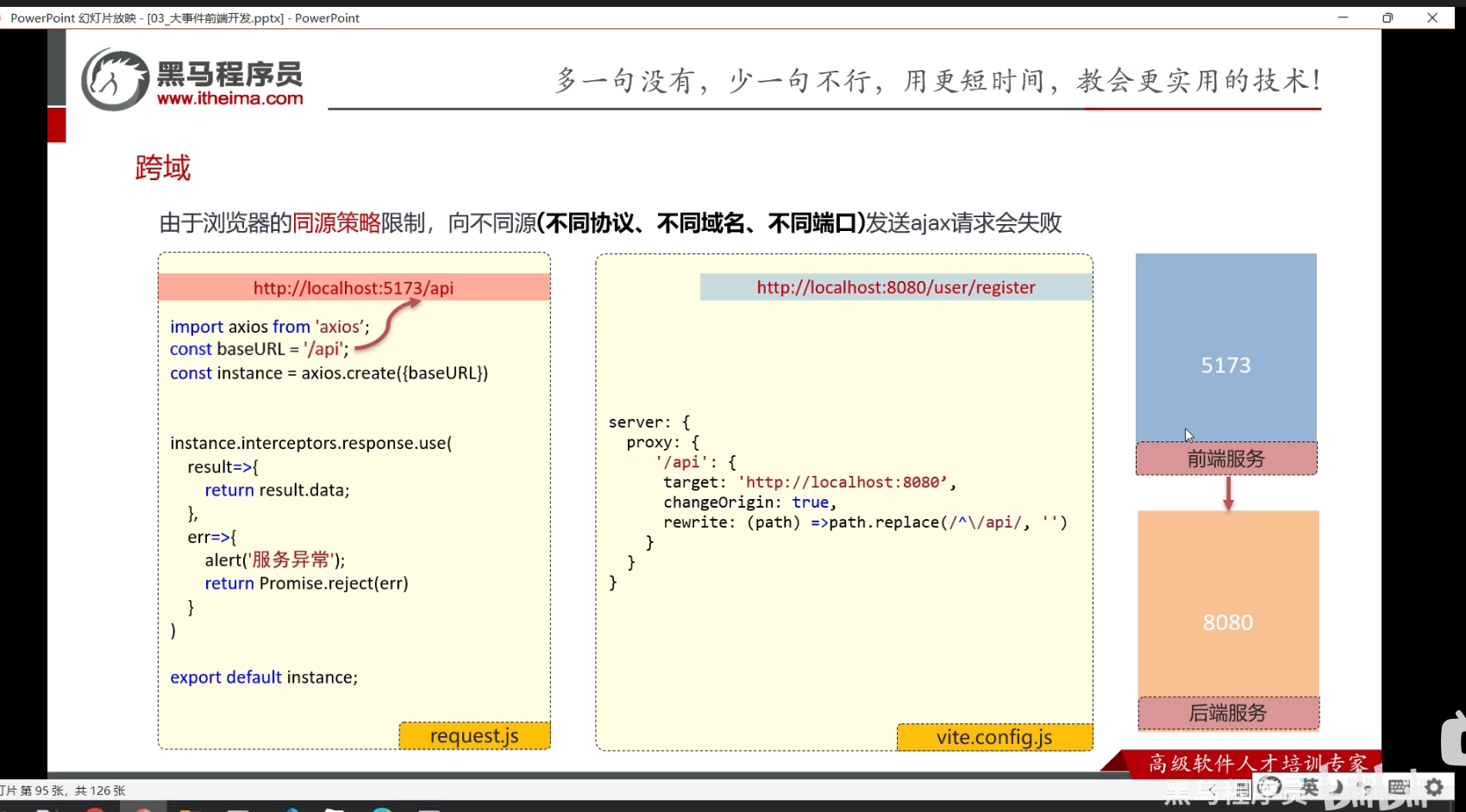This screenshot has width=1466, height=812.
Task: Open the IME soft keyboard icon
Action: (1398, 787)
